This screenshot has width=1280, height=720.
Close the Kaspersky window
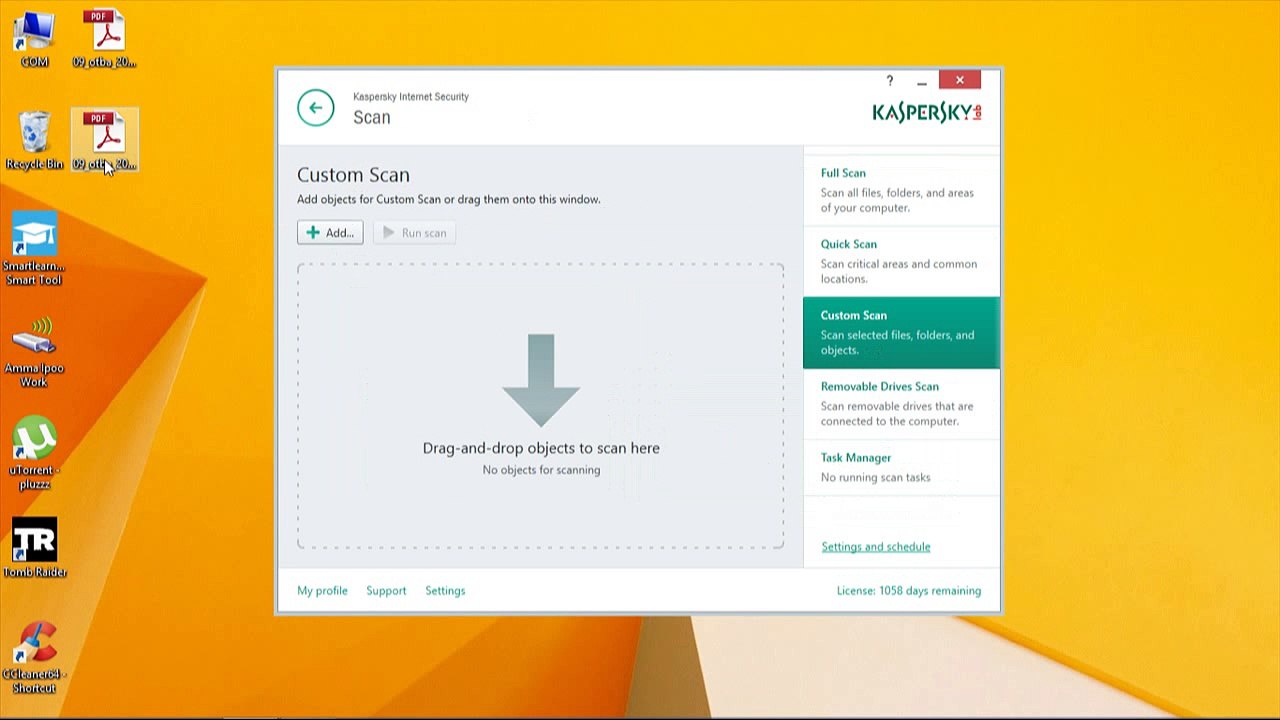(960, 80)
